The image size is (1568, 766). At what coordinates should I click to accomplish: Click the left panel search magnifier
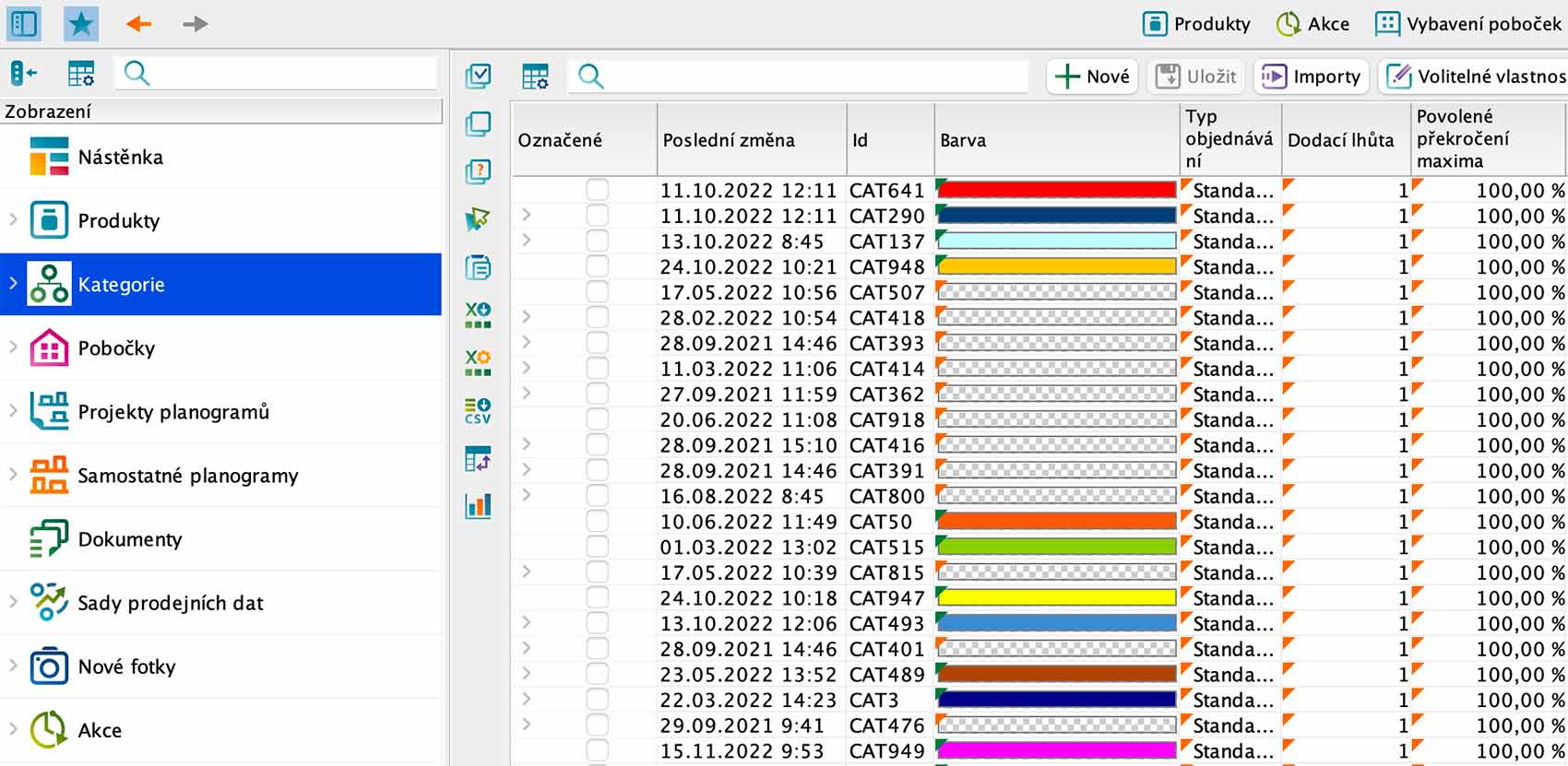(137, 74)
